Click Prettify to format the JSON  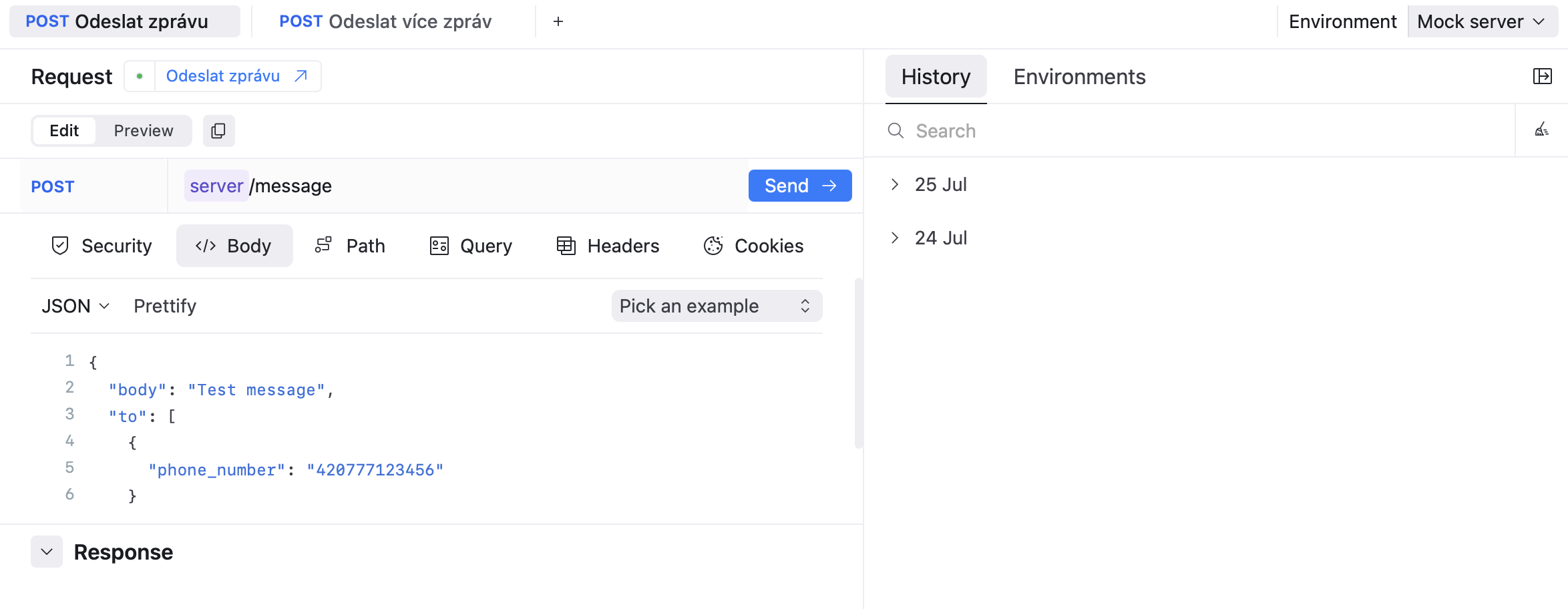click(165, 306)
